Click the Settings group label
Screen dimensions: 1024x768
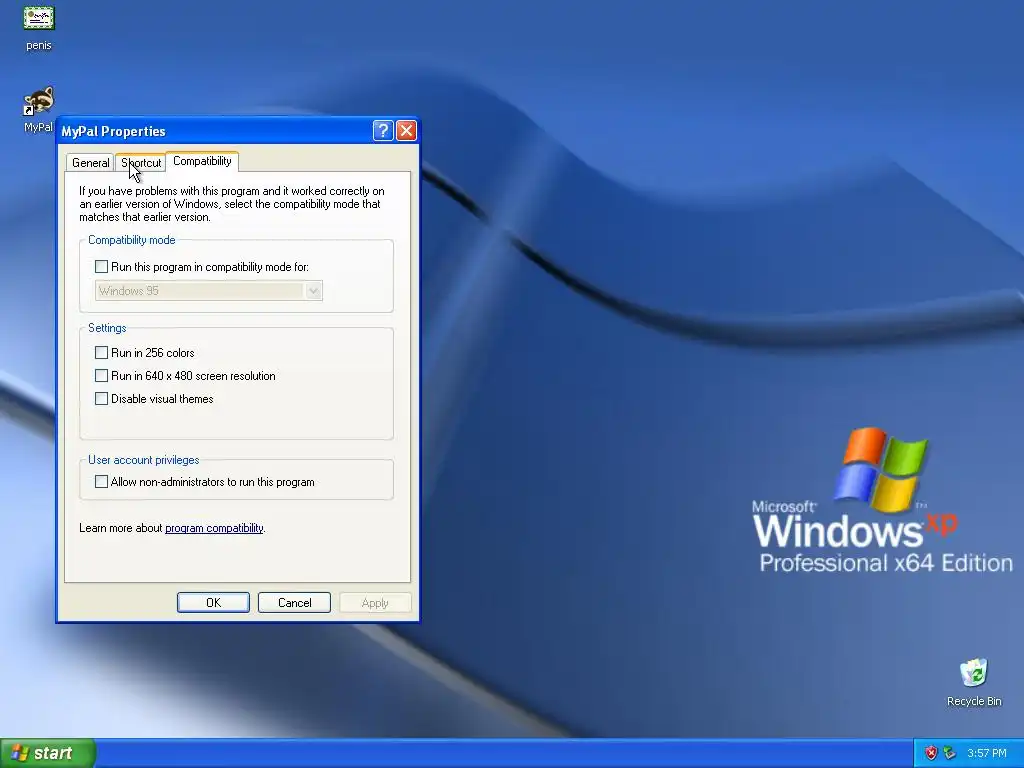107,328
